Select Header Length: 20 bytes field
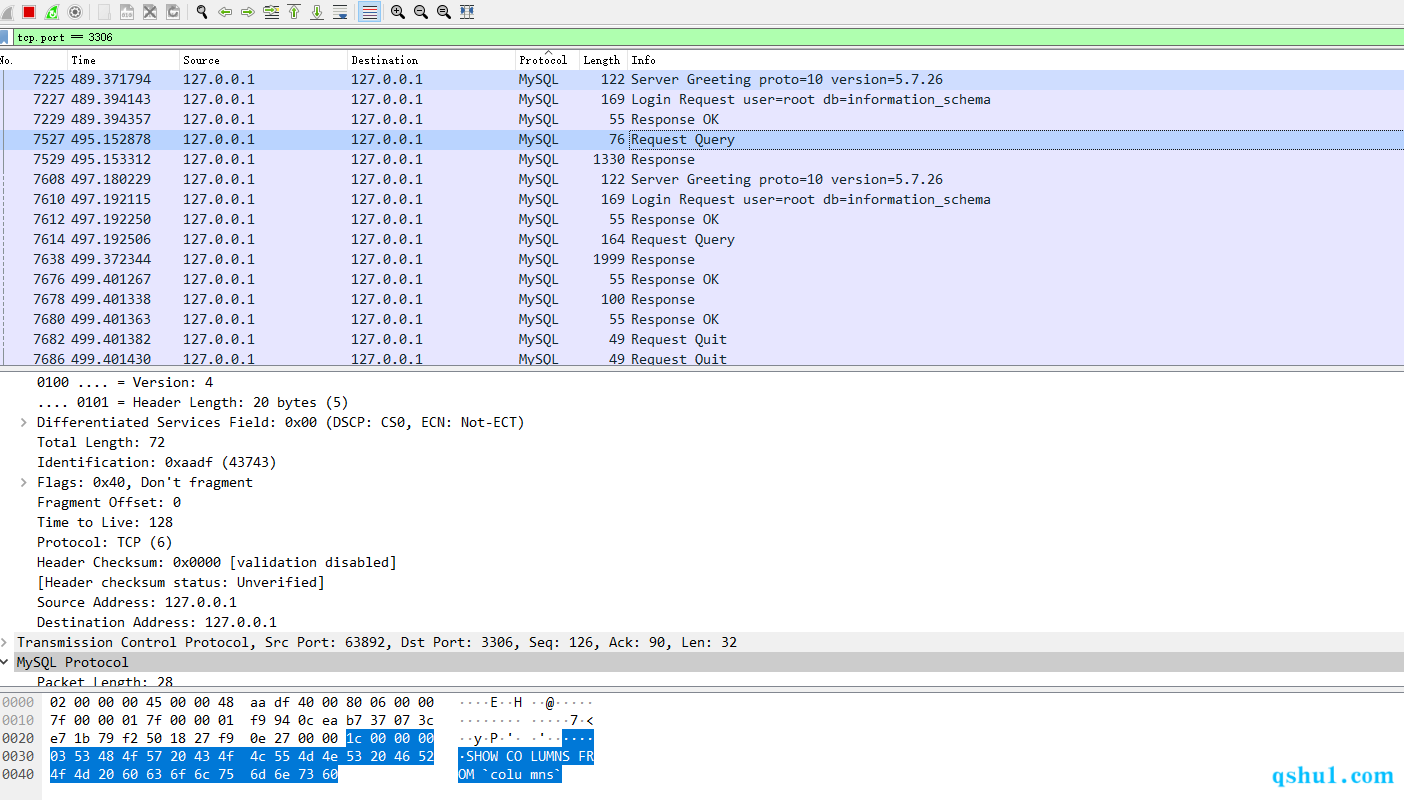This screenshot has width=1404, height=800. [x=193, y=402]
